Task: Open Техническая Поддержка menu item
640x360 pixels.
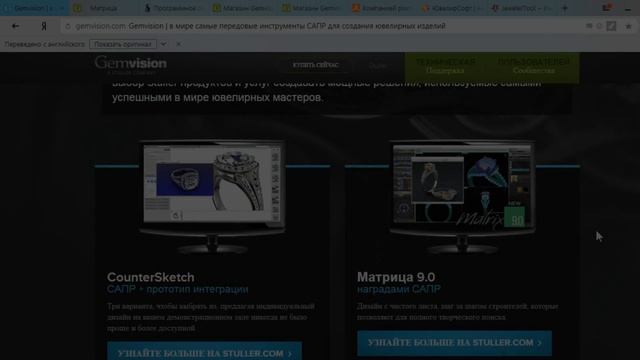Action: 445,66
